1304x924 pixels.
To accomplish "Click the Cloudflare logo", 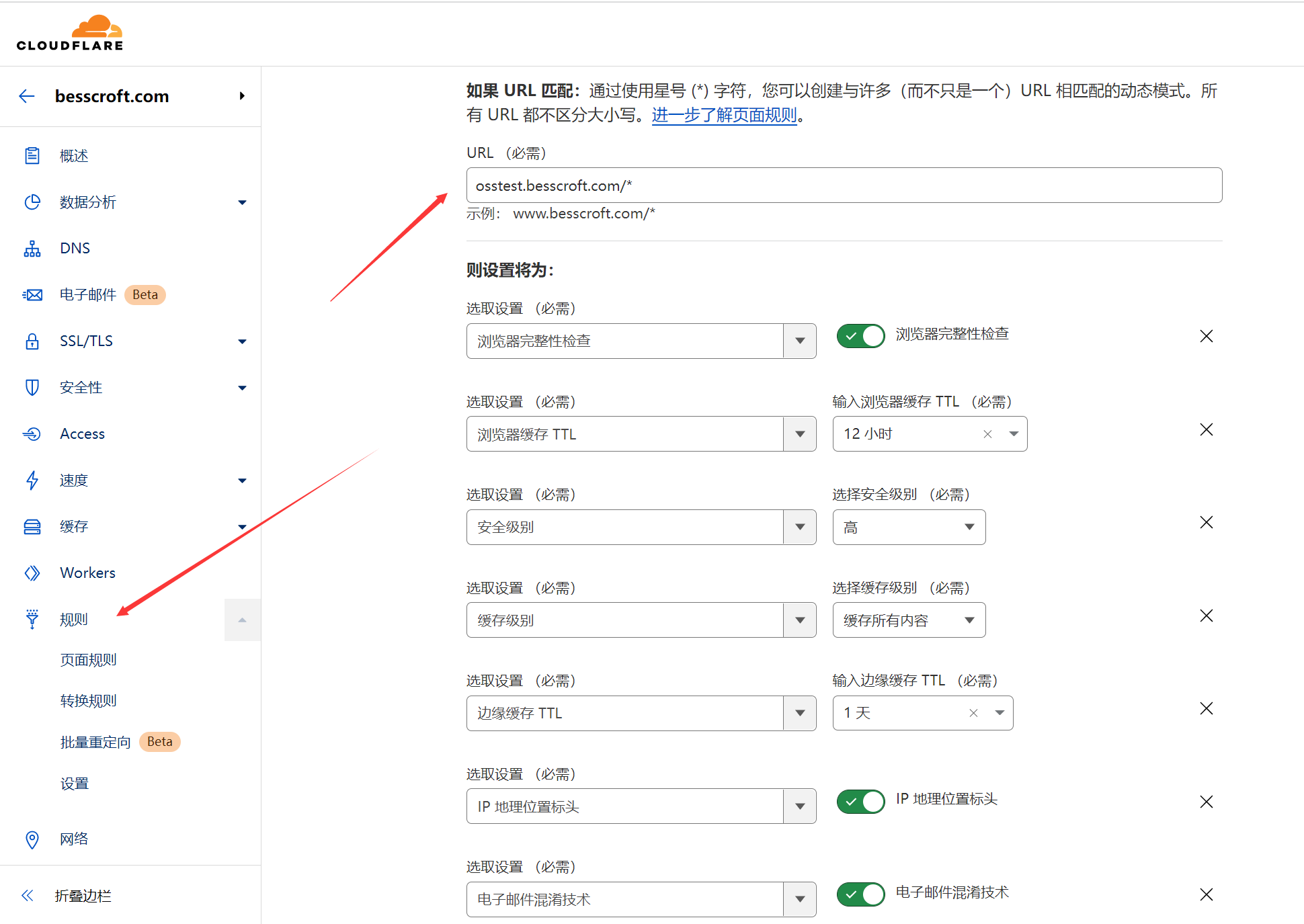I will (70, 33).
